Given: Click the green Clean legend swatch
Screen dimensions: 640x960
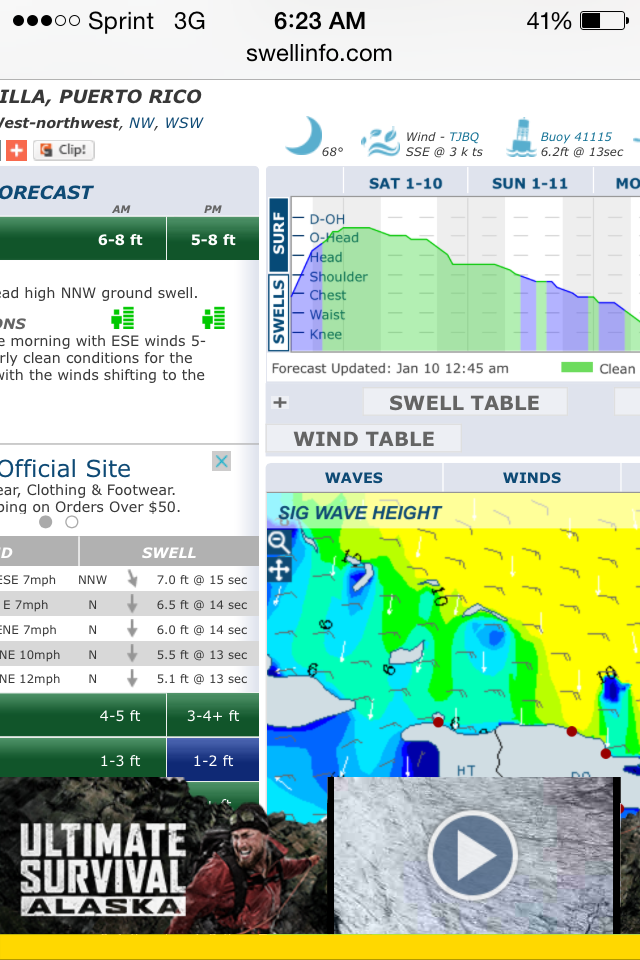Looking at the screenshot, I should [x=577, y=367].
